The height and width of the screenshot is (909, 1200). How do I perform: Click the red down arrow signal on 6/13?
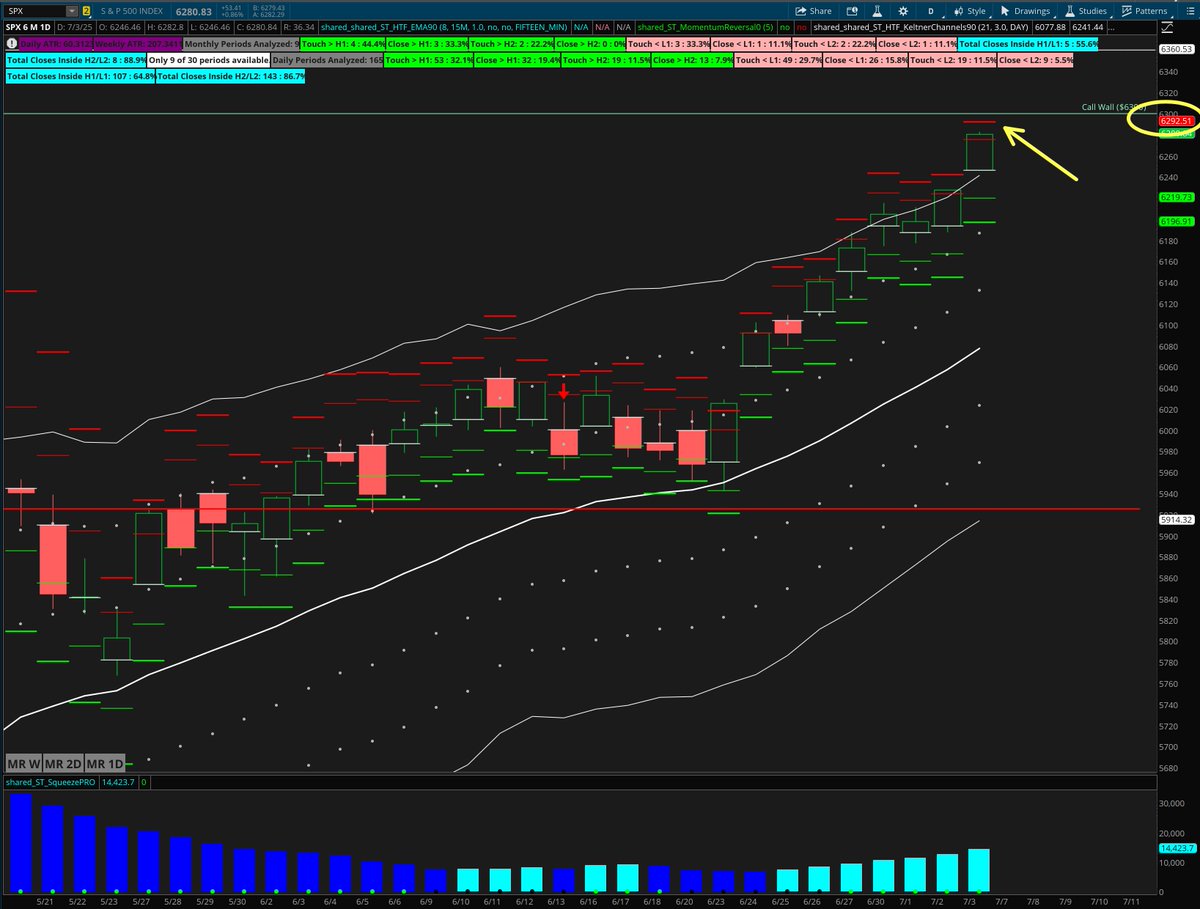pyautogui.click(x=564, y=391)
